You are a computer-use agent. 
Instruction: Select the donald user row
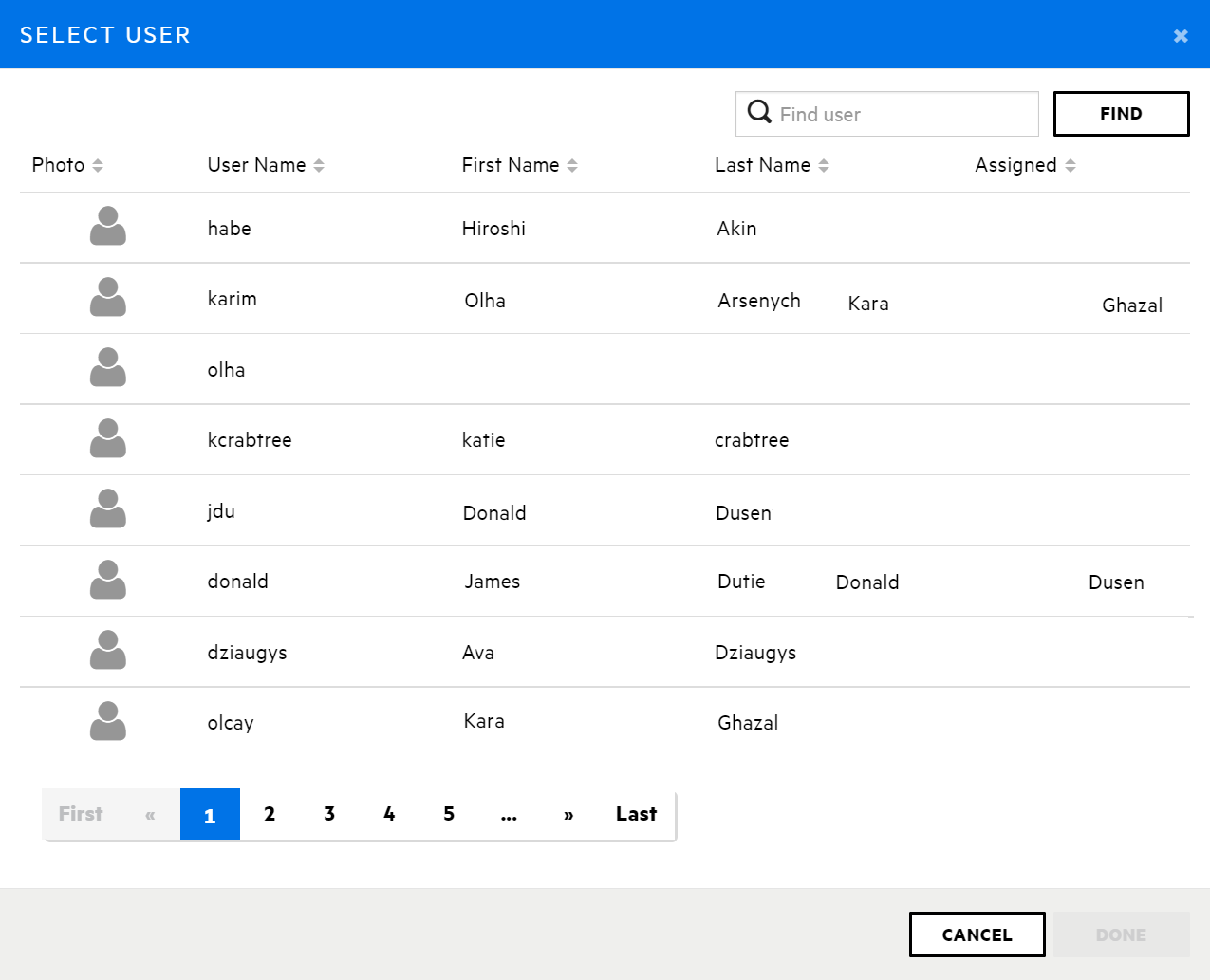[238, 582]
